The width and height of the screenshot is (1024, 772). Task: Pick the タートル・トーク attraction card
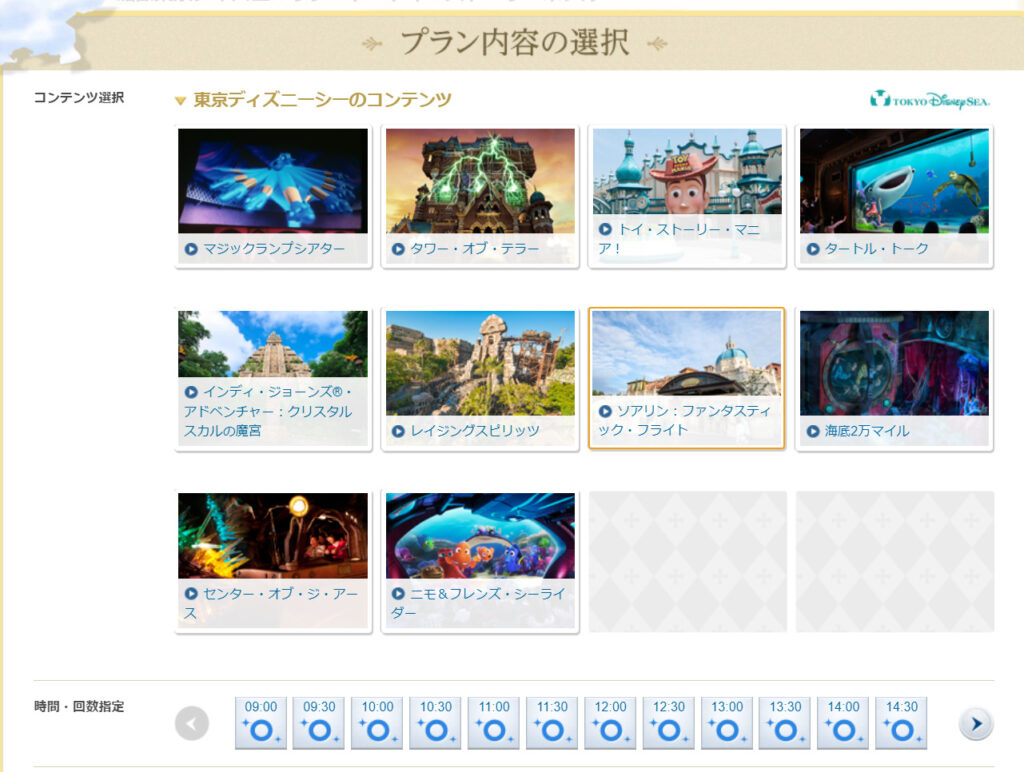coord(894,197)
